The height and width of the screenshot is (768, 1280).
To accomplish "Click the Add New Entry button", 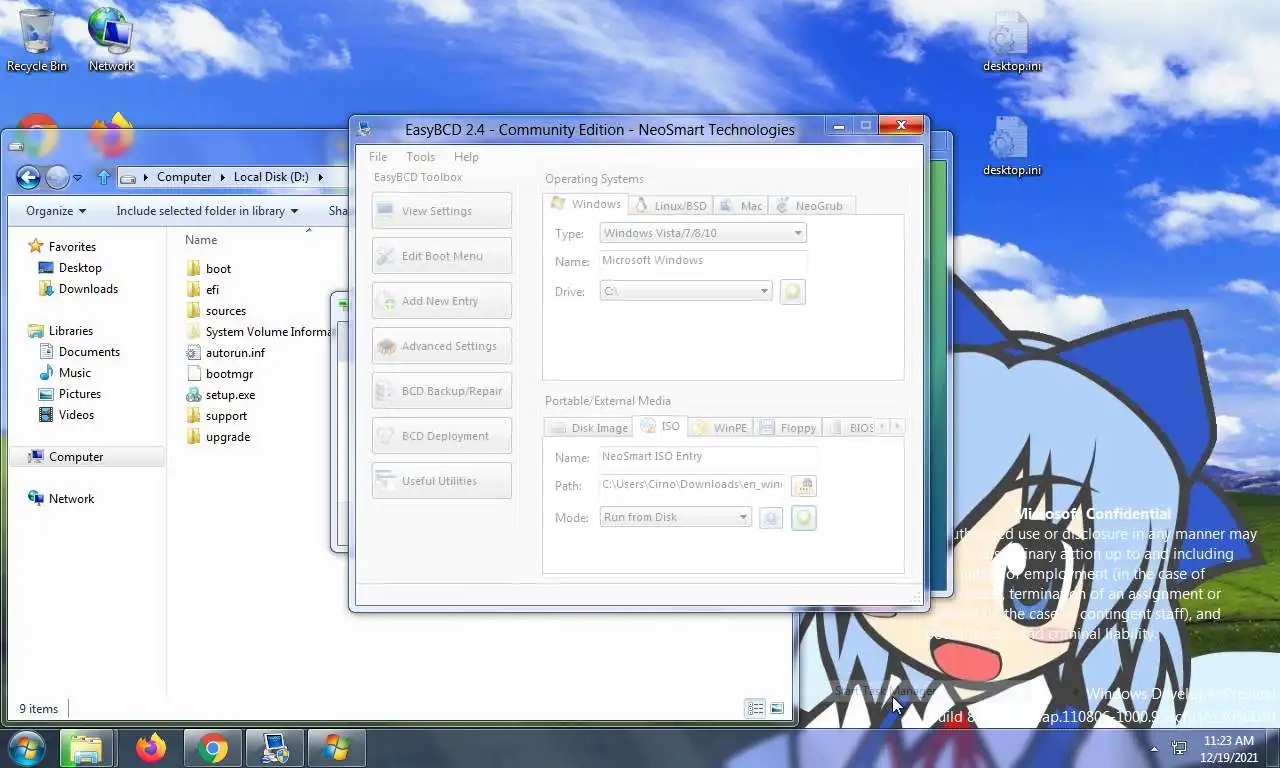I will coord(441,301).
